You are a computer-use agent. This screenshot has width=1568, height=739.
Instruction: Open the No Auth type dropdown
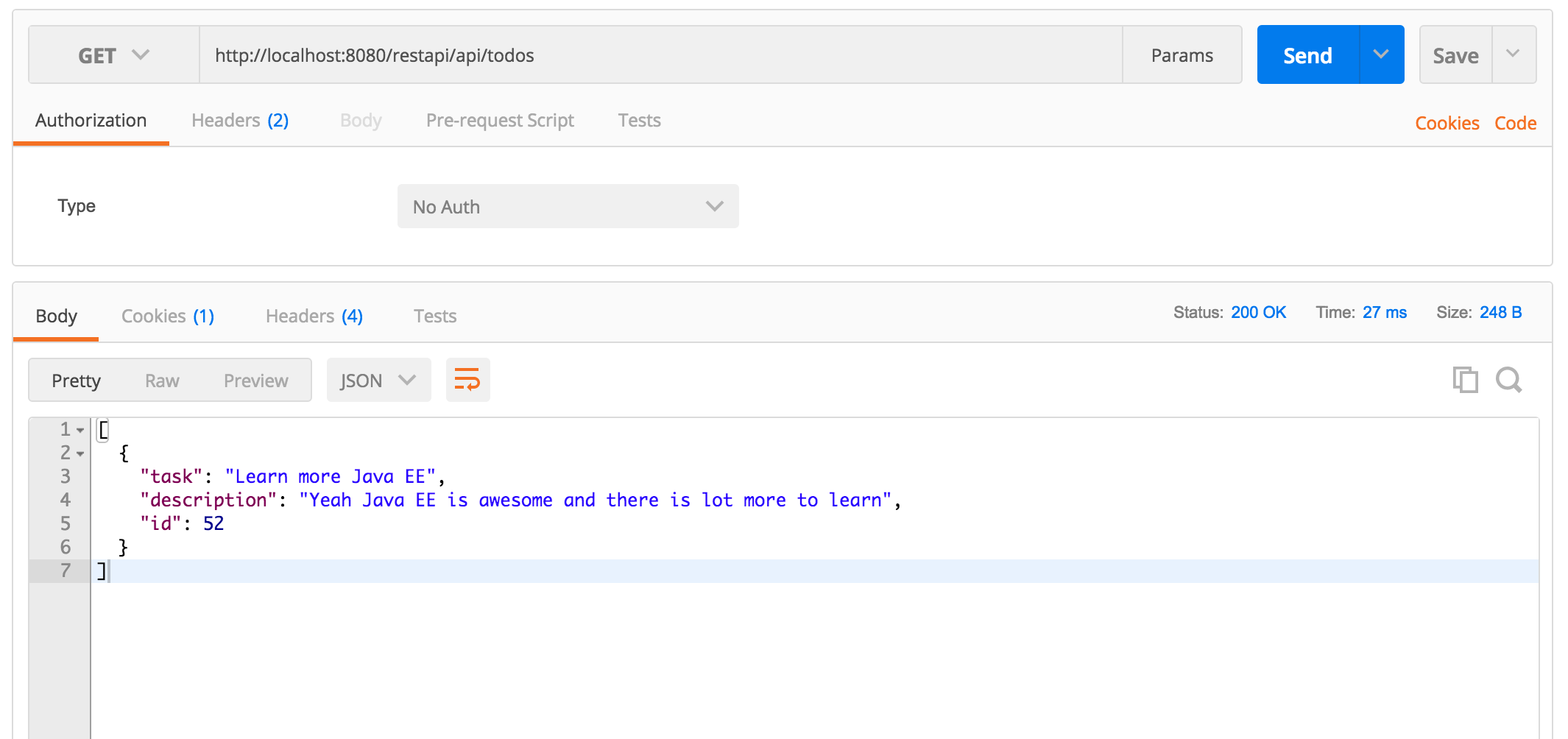point(568,206)
